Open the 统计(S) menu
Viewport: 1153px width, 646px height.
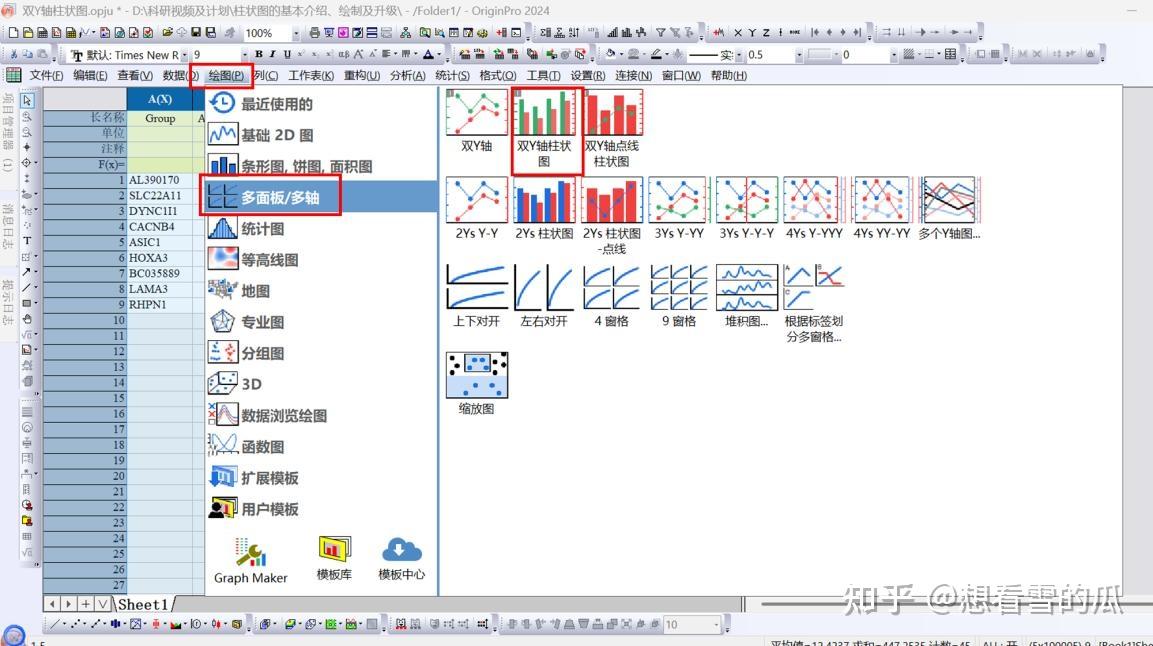click(x=452, y=76)
